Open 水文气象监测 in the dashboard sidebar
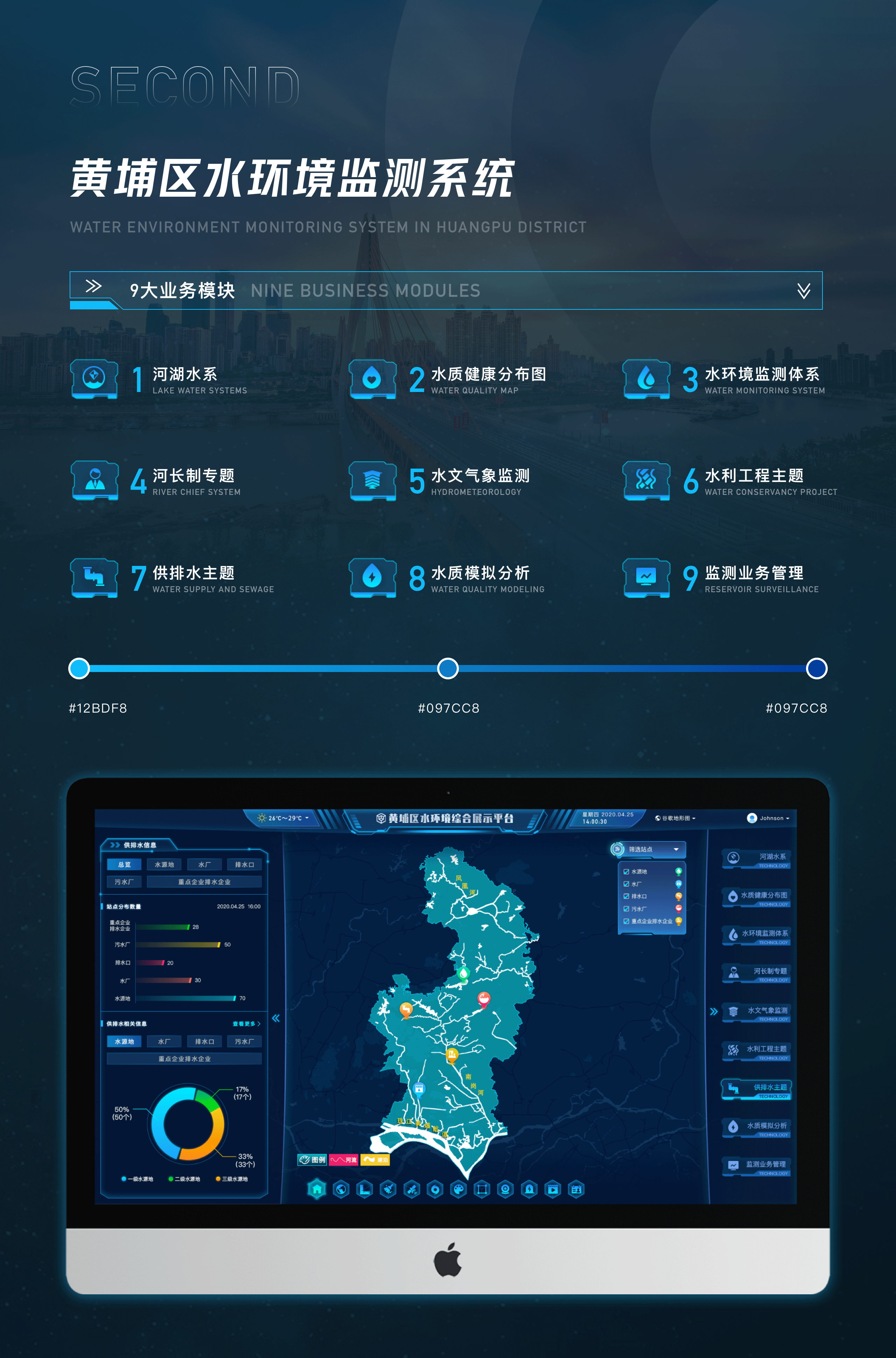896x1358 pixels. (757, 1012)
